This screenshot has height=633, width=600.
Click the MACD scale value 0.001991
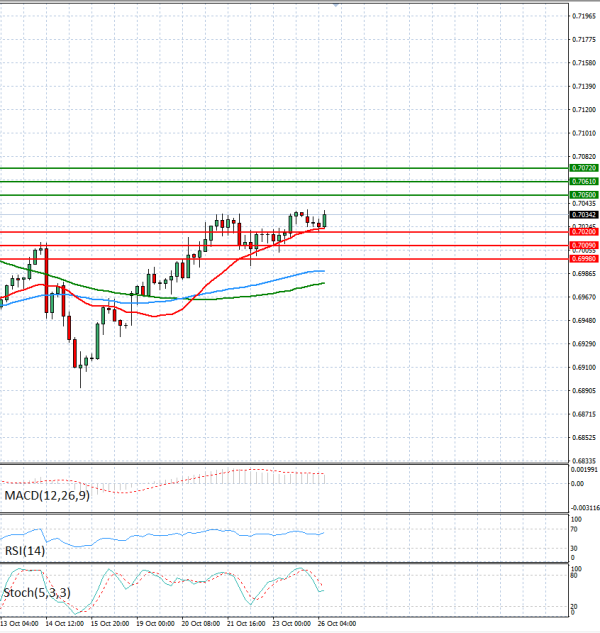click(x=584, y=470)
